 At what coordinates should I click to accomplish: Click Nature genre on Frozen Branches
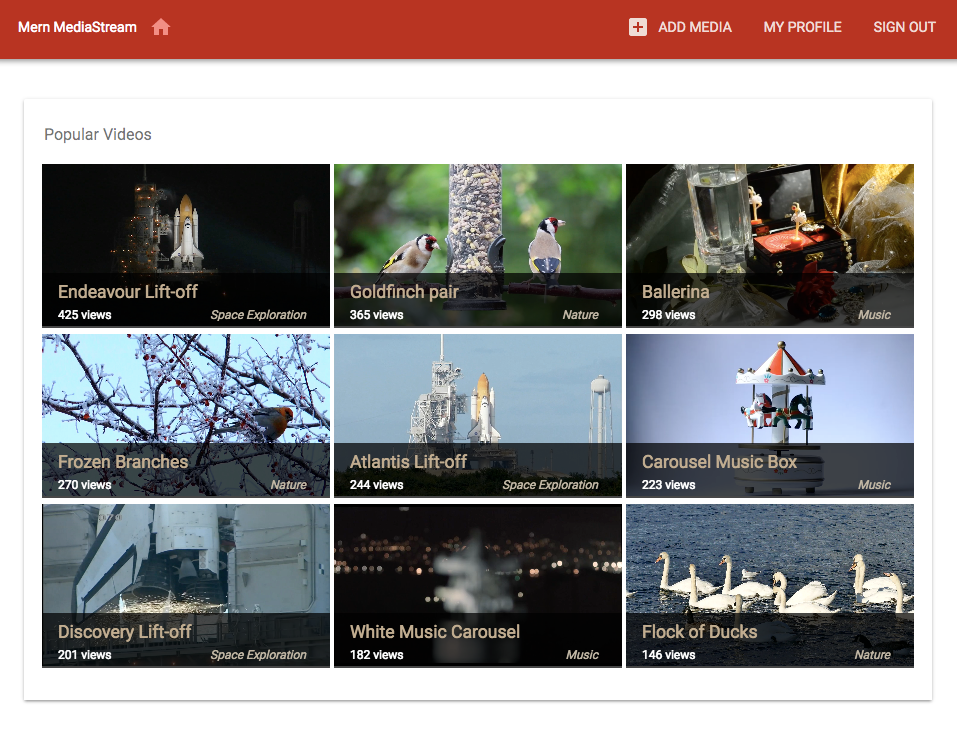(289, 485)
